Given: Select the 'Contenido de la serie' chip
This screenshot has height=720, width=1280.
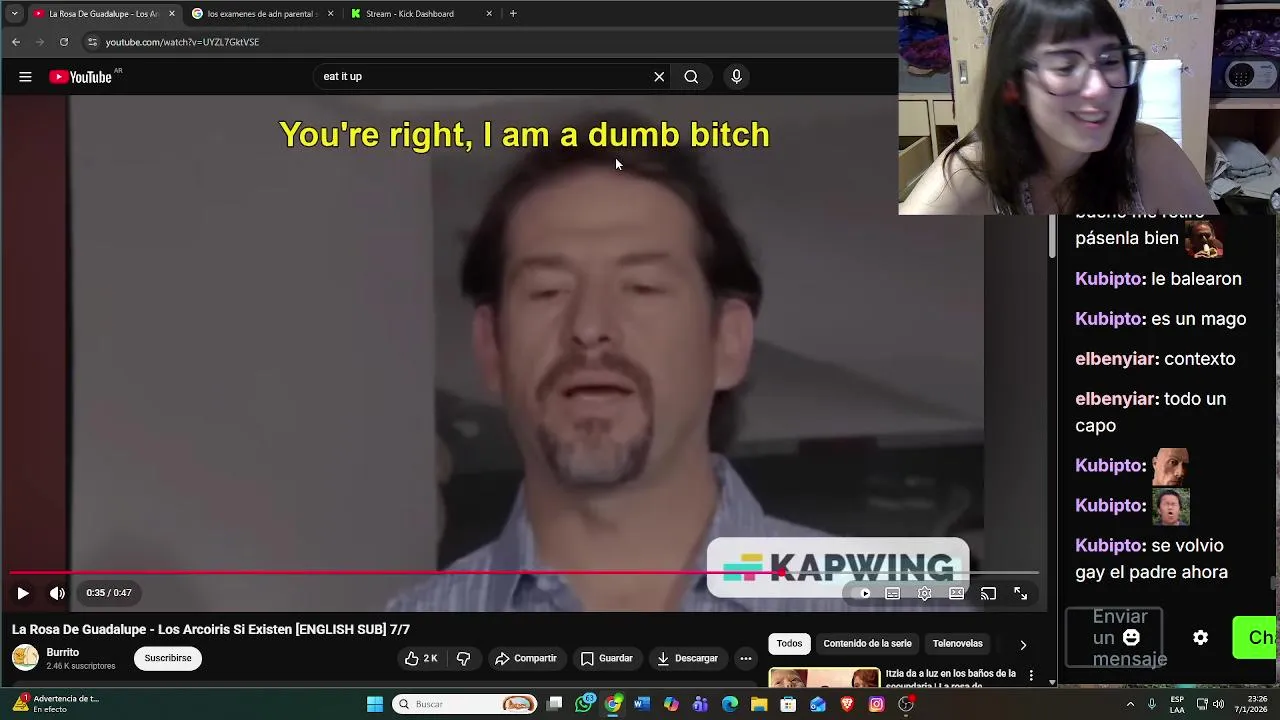Looking at the screenshot, I should pos(867,644).
